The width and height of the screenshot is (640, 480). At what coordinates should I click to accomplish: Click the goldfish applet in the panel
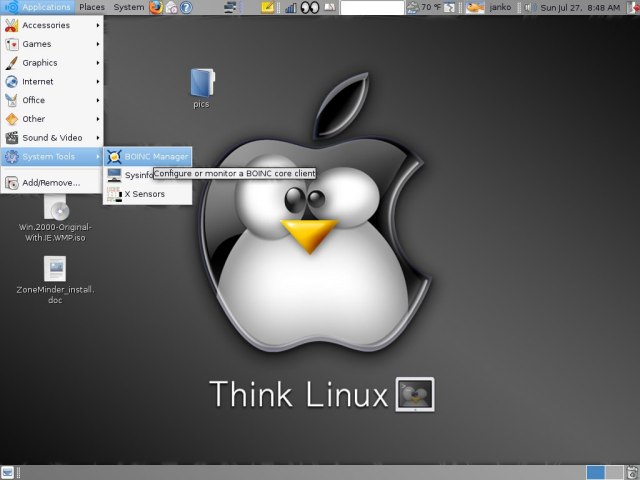point(475,7)
